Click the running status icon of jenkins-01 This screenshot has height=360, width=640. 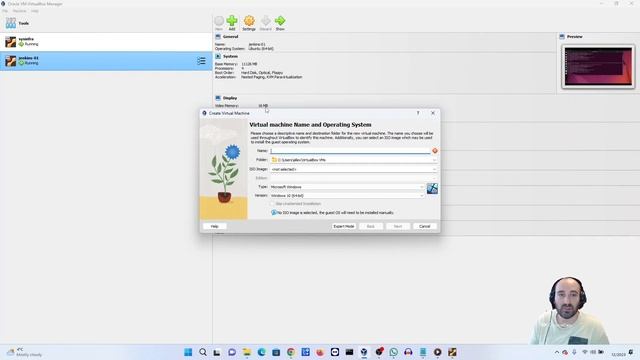pos(21,63)
